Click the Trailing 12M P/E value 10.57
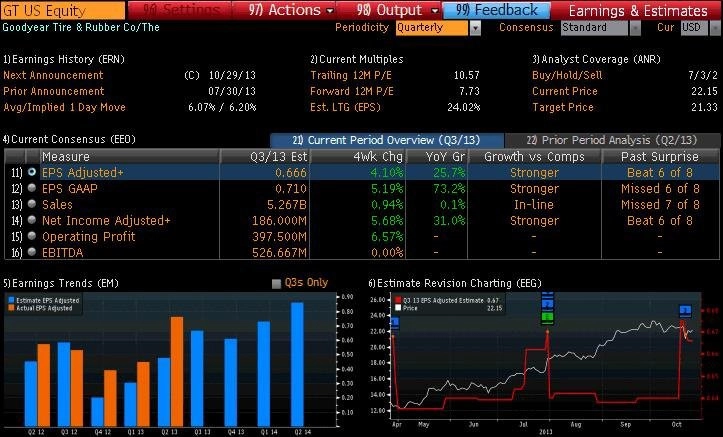723x437 pixels. (x=467, y=75)
